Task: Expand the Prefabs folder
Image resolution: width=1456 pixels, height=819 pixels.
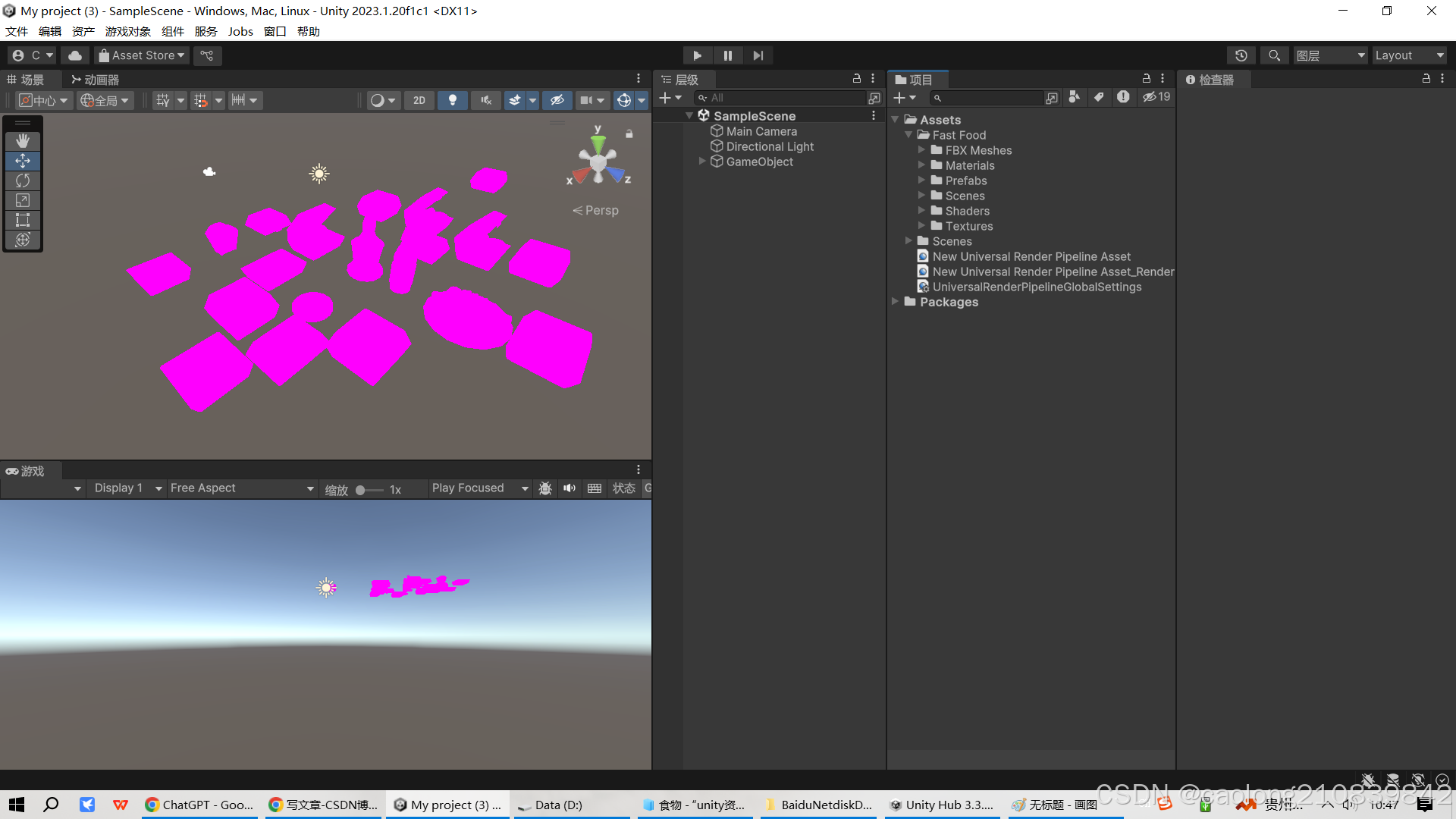Action: [x=921, y=180]
